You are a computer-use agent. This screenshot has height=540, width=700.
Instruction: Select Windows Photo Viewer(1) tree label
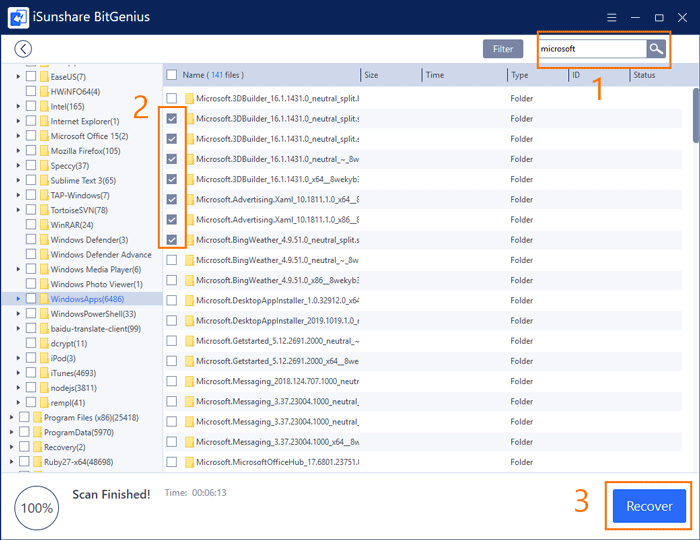(96, 284)
